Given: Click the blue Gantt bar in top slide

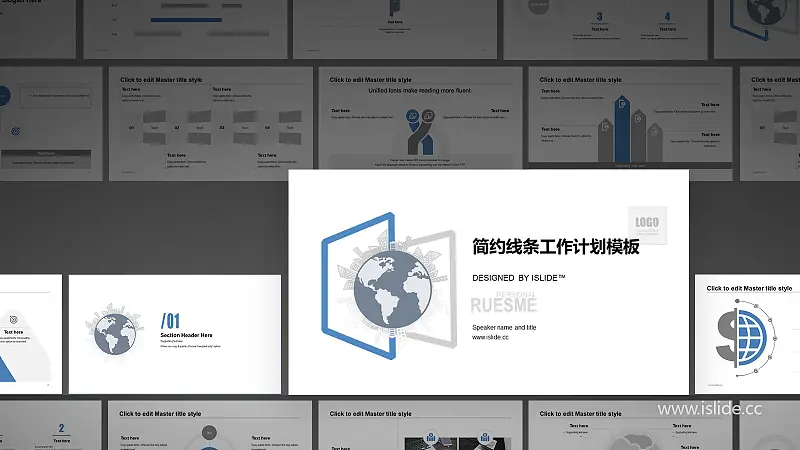Looking at the screenshot, I should [186, 20].
